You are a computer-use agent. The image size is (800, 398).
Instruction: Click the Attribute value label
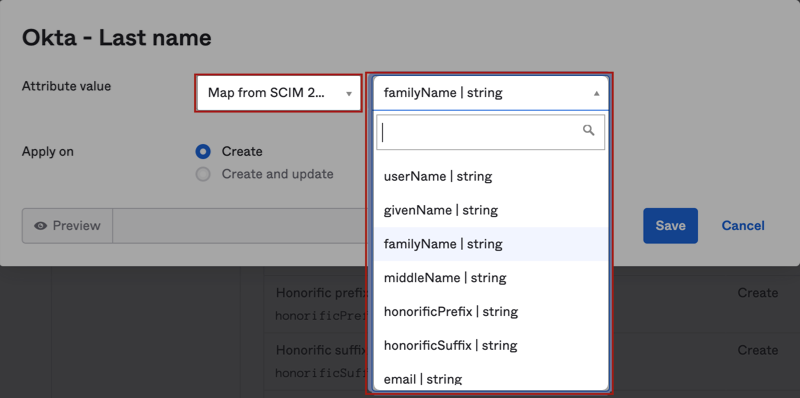[x=66, y=86]
